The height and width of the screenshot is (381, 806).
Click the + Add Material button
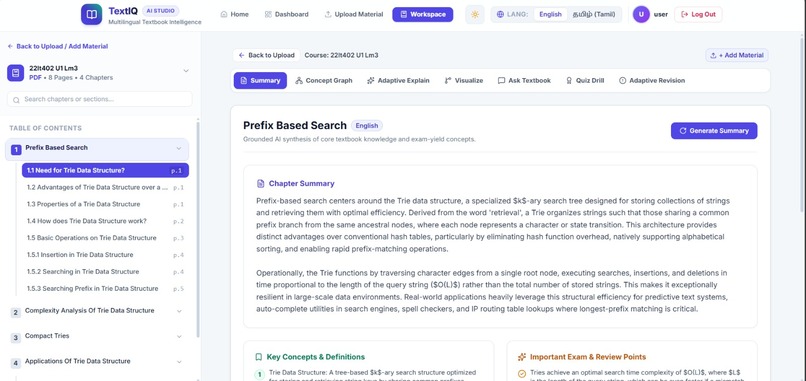click(x=737, y=55)
